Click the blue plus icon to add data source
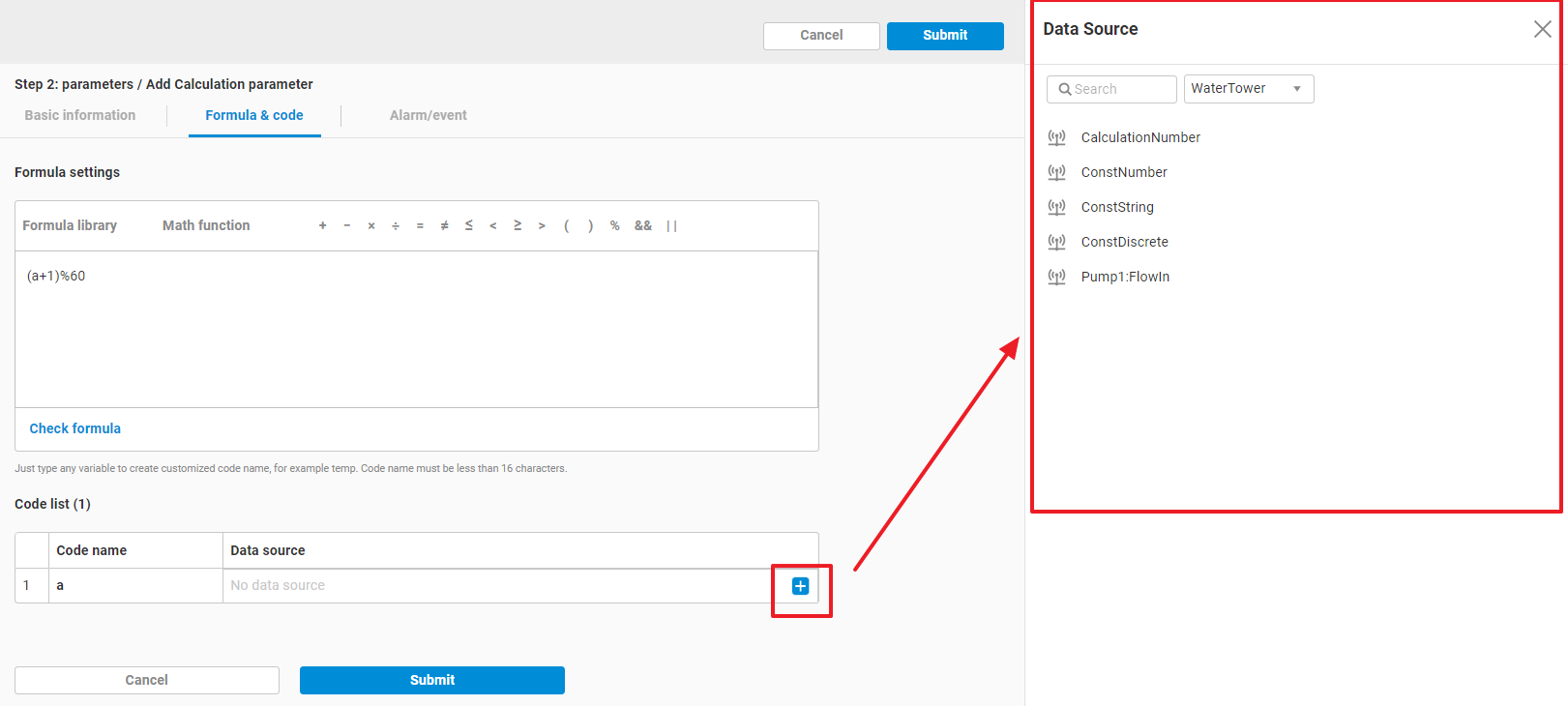The width and height of the screenshot is (1568, 706). point(800,586)
